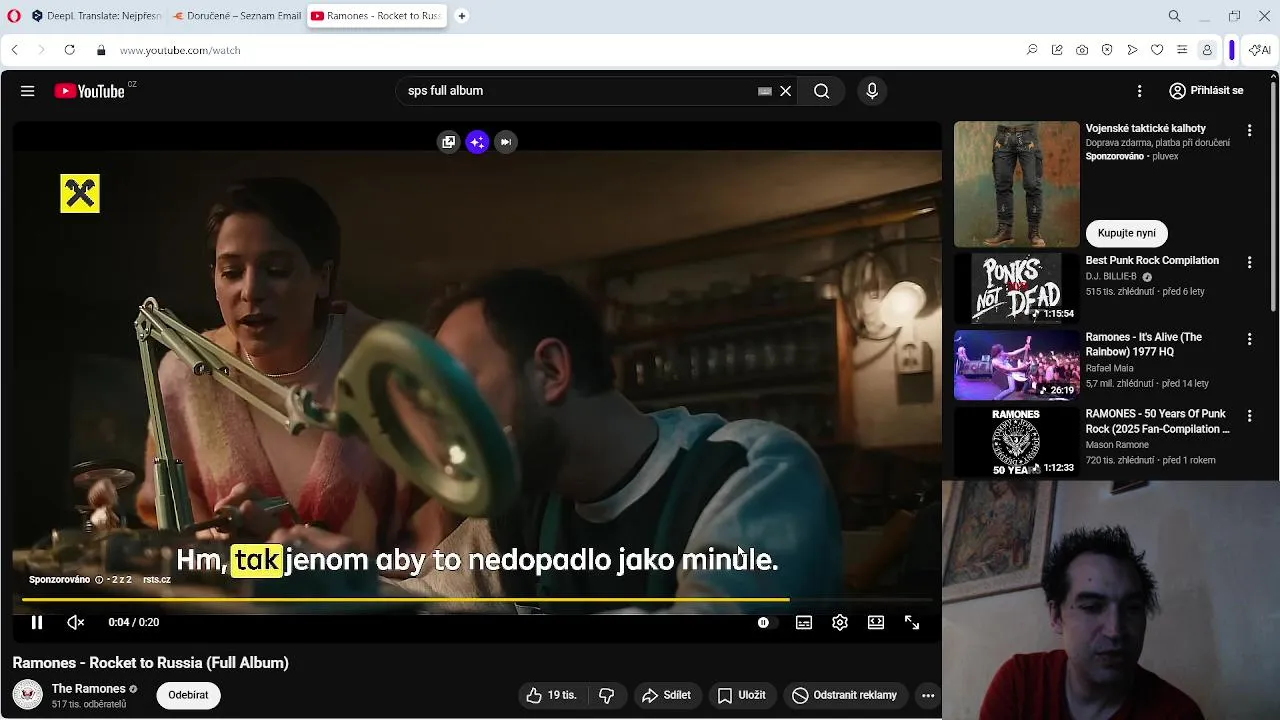
Task: Like the video (19 tis.)
Action: pos(552,695)
